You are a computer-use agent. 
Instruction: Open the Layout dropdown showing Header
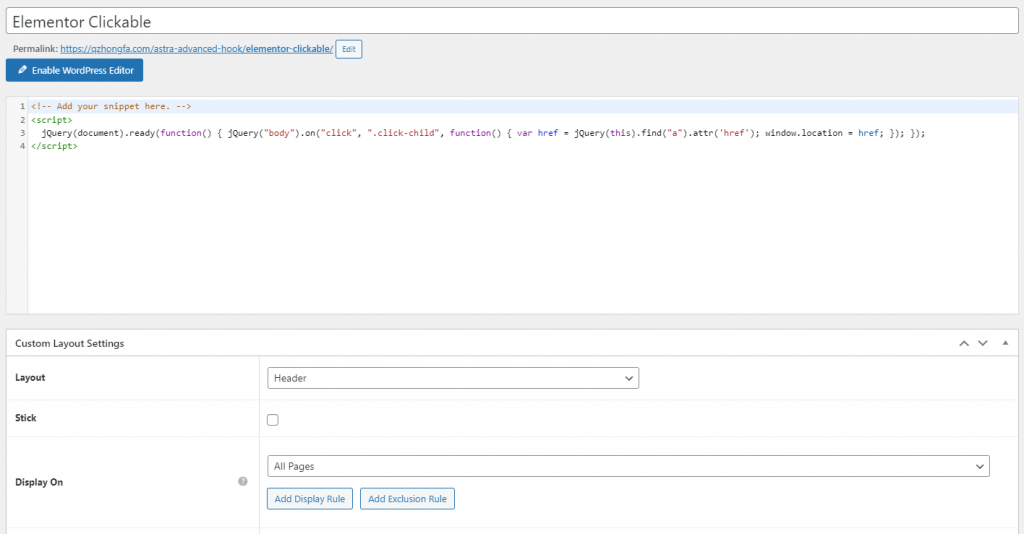click(x=453, y=378)
